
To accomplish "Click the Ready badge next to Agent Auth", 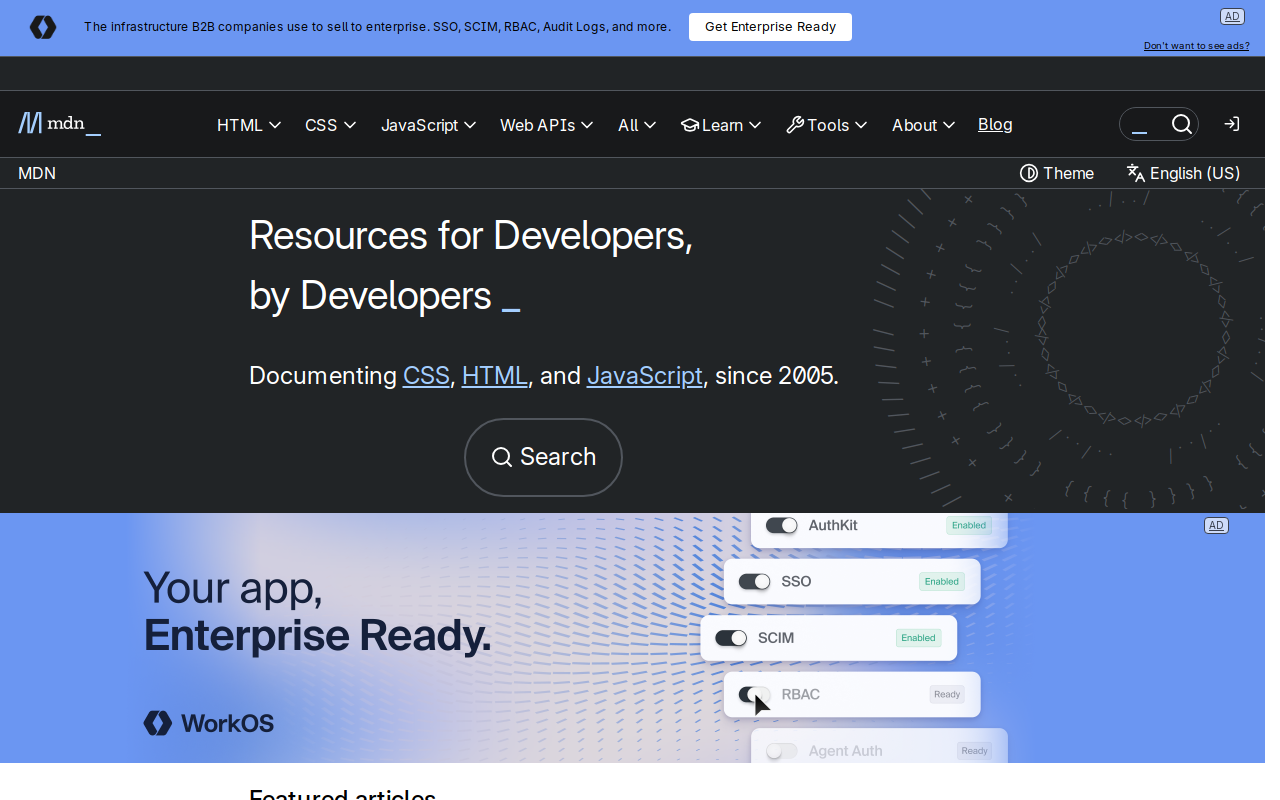I will (974, 751).
